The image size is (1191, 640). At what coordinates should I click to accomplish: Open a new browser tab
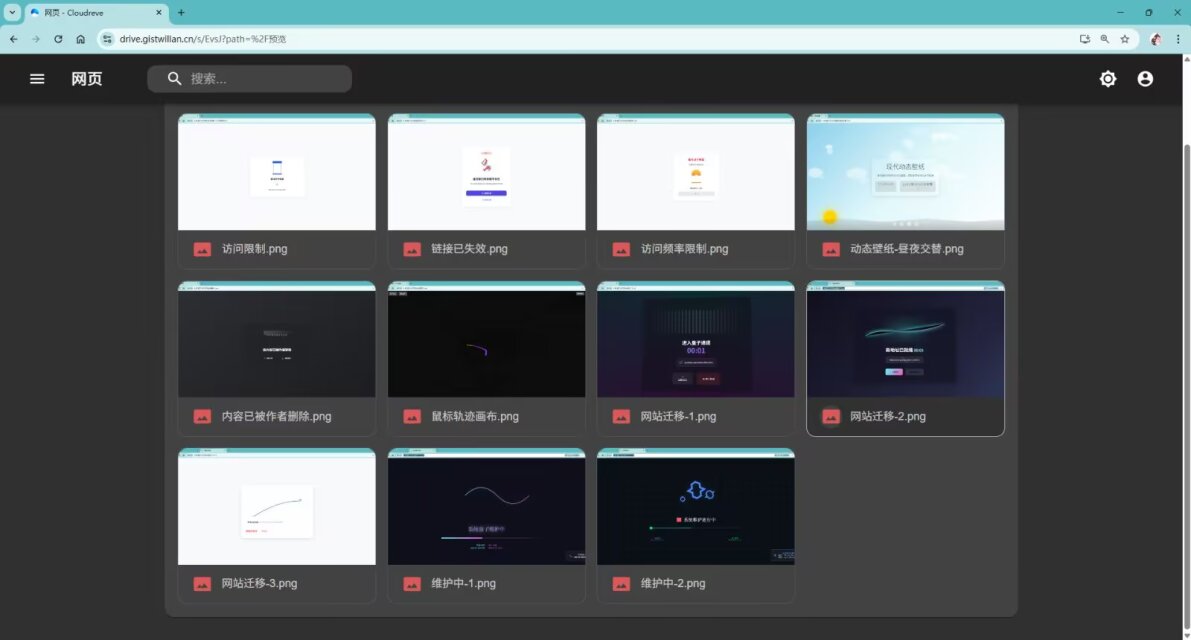coord(181,12)
